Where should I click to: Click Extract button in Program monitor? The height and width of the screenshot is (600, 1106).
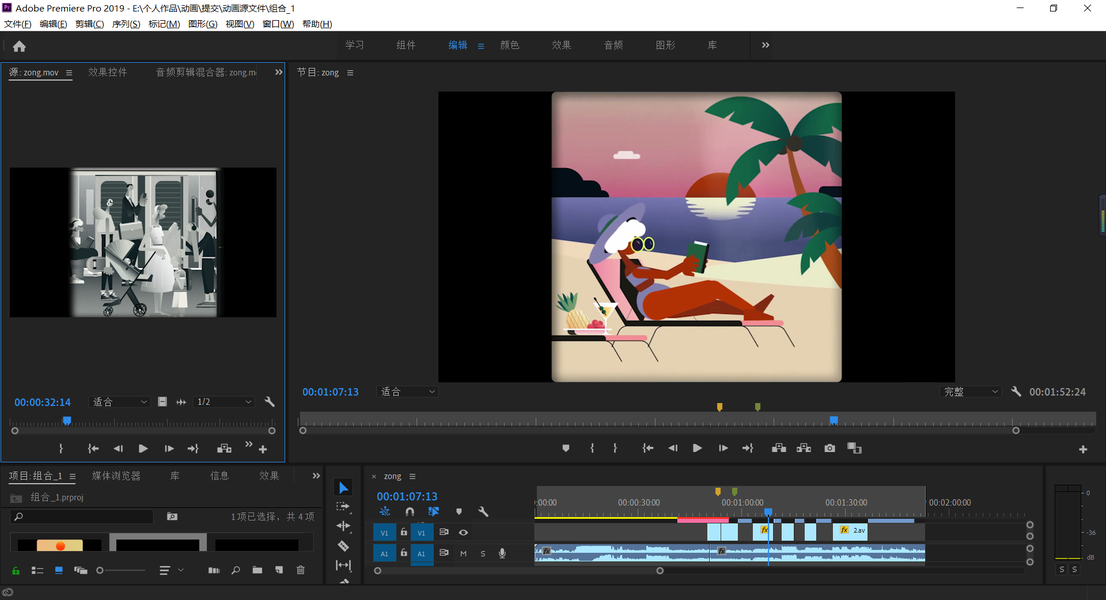coord(803,448)
